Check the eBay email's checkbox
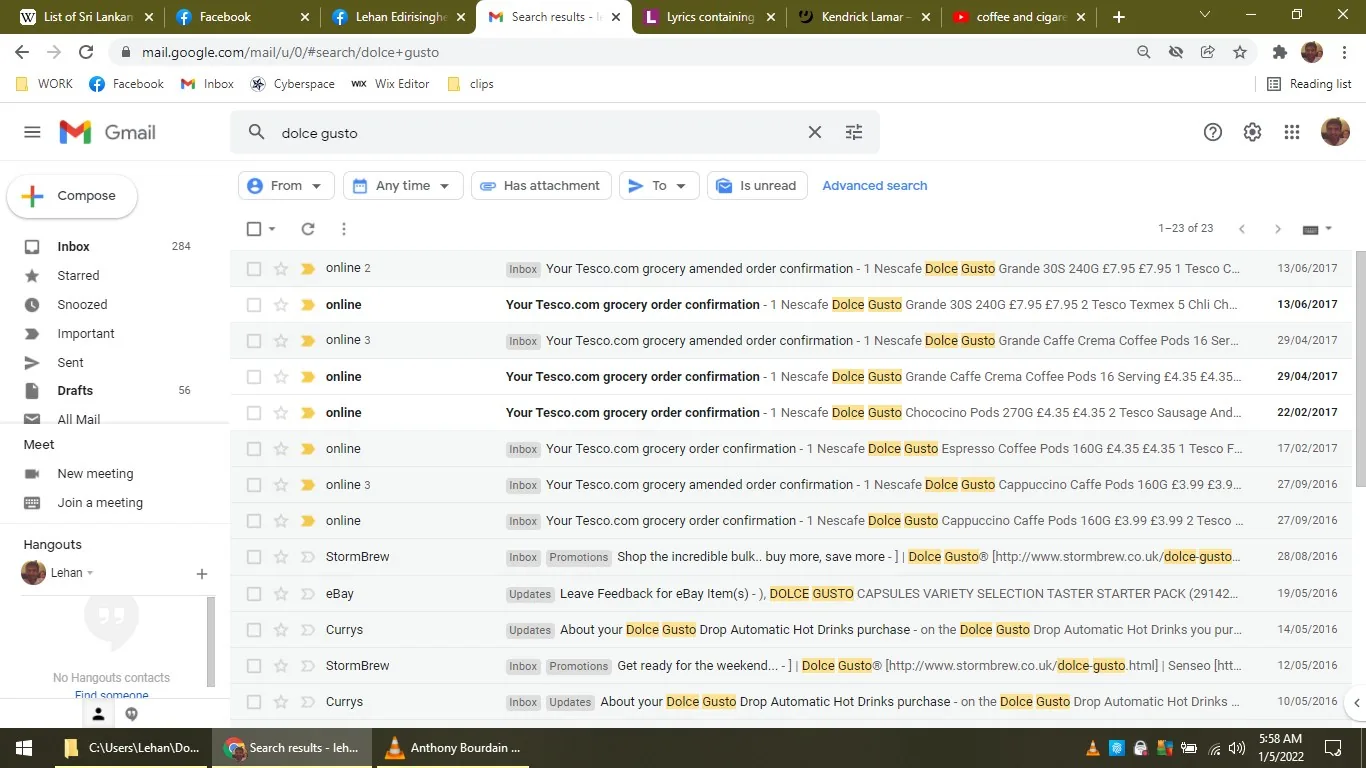1366x768 pixels. coord(254,593)
